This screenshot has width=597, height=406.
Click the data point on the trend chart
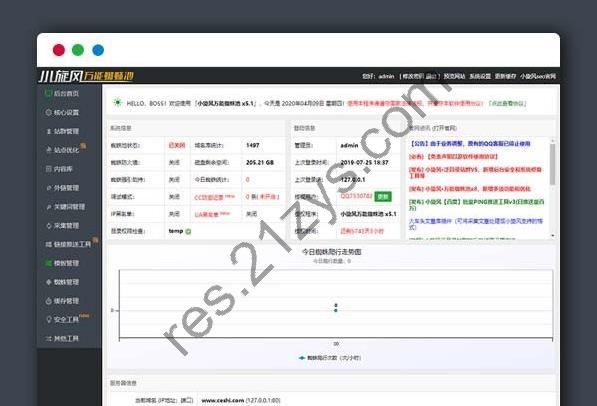[x=336, y=310]
